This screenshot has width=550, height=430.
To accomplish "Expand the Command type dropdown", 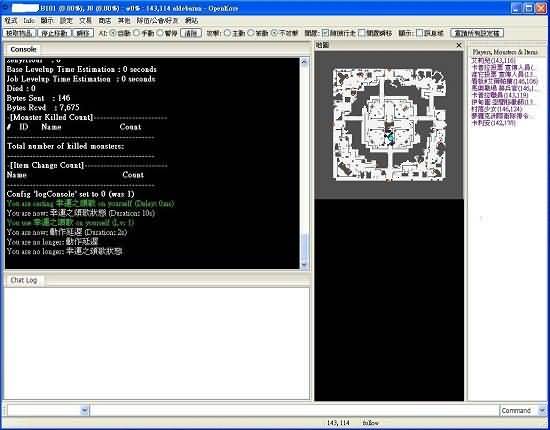I will [x=542, y=410].
